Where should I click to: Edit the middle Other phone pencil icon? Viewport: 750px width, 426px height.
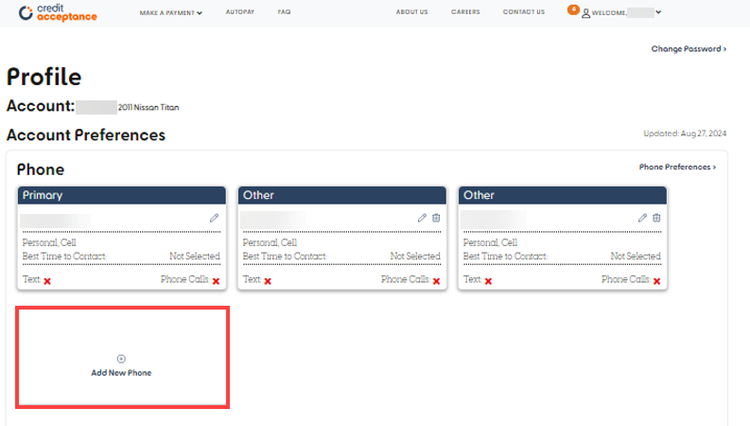tap(422, 218)
